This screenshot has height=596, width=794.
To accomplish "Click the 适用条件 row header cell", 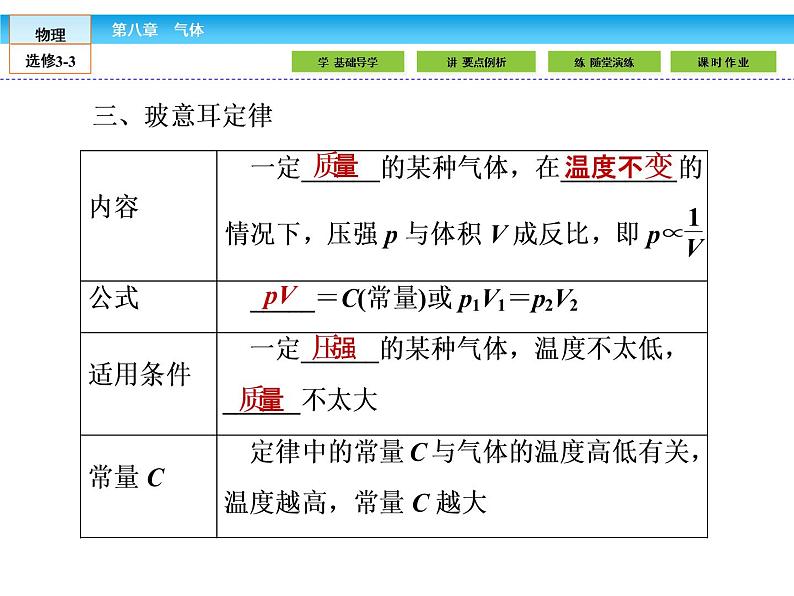I will [x=148, y=383].
